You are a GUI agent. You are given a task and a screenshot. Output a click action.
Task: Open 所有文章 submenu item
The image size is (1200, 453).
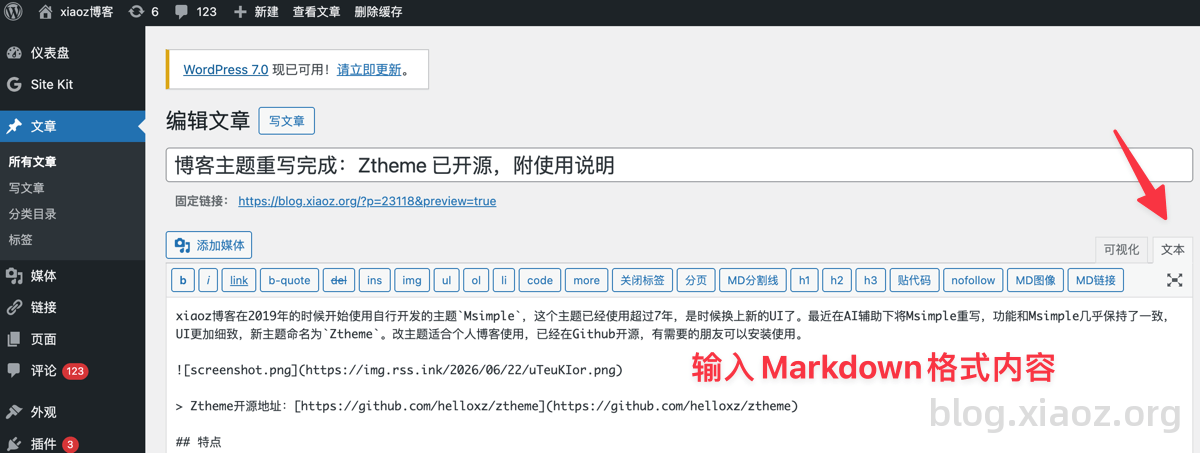32,162
